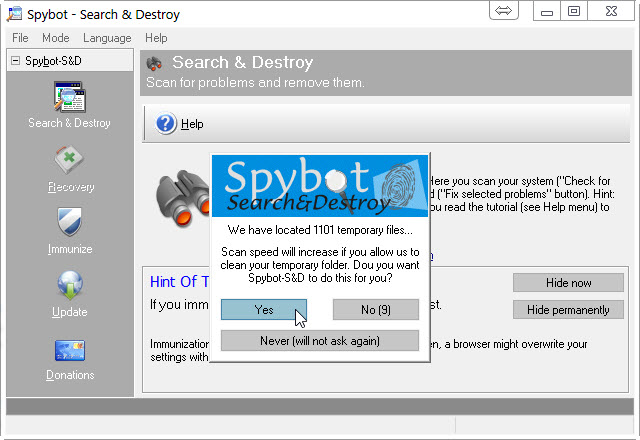Click Hide permanently for the hint
This screenshot has height=440, width=640.
click(x=568, y=310)
